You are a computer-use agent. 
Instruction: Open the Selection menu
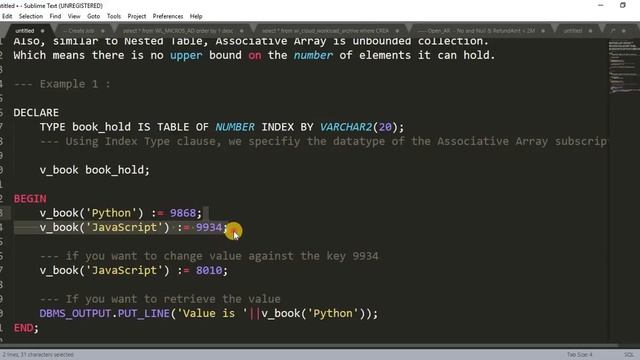click(31, 16)
